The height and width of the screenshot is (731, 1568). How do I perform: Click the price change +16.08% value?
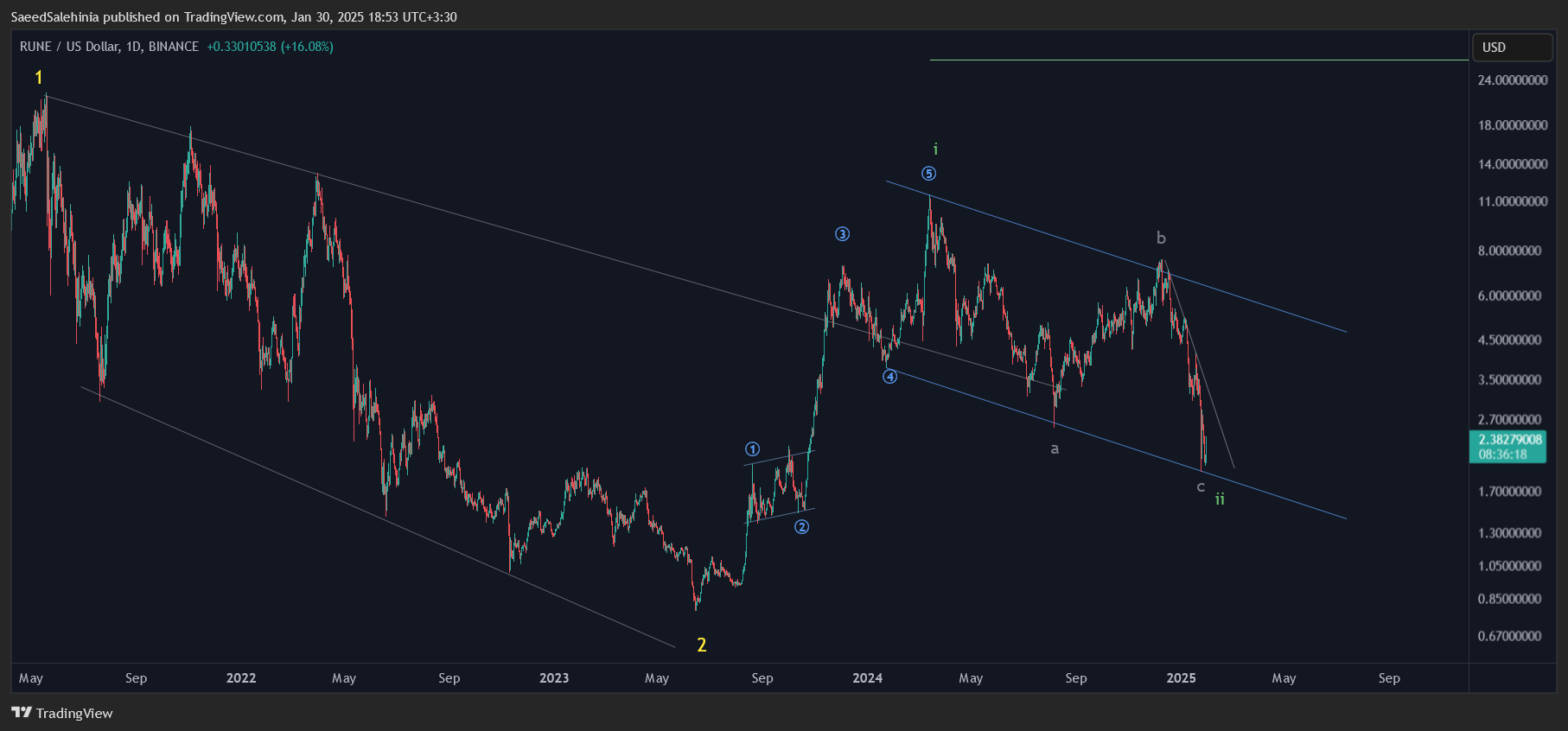pos(306,47)
